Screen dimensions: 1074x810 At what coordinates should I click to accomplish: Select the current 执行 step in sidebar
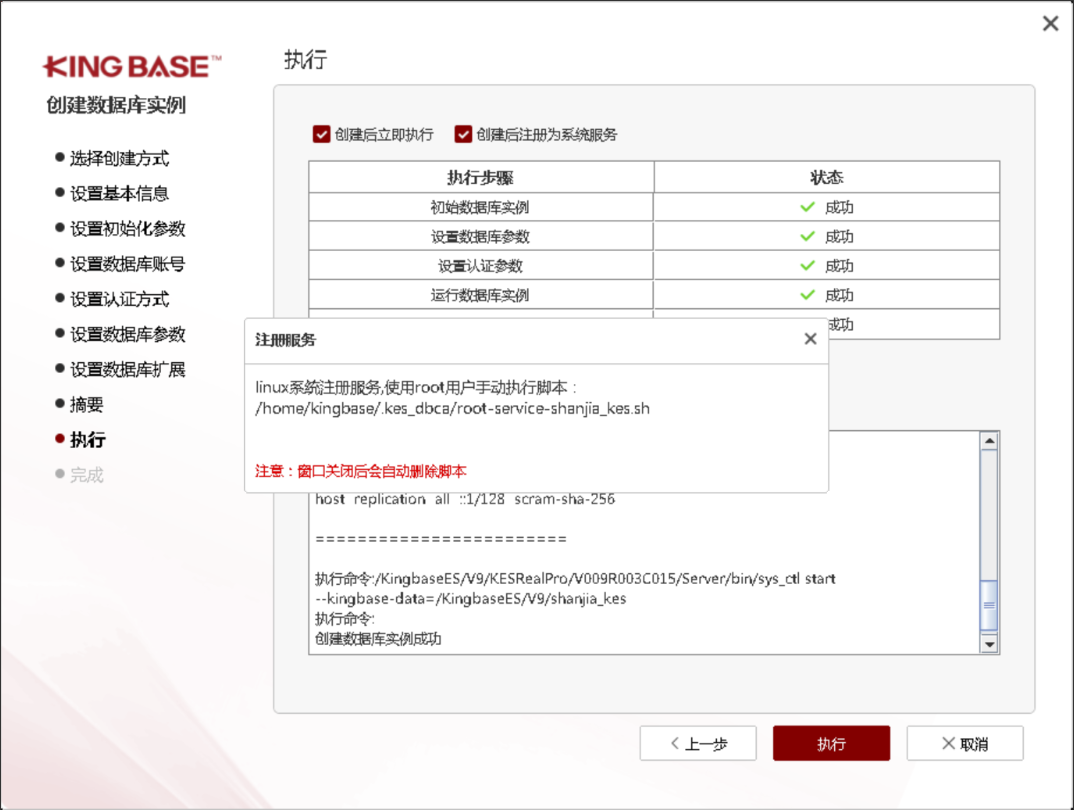point(88,440)
